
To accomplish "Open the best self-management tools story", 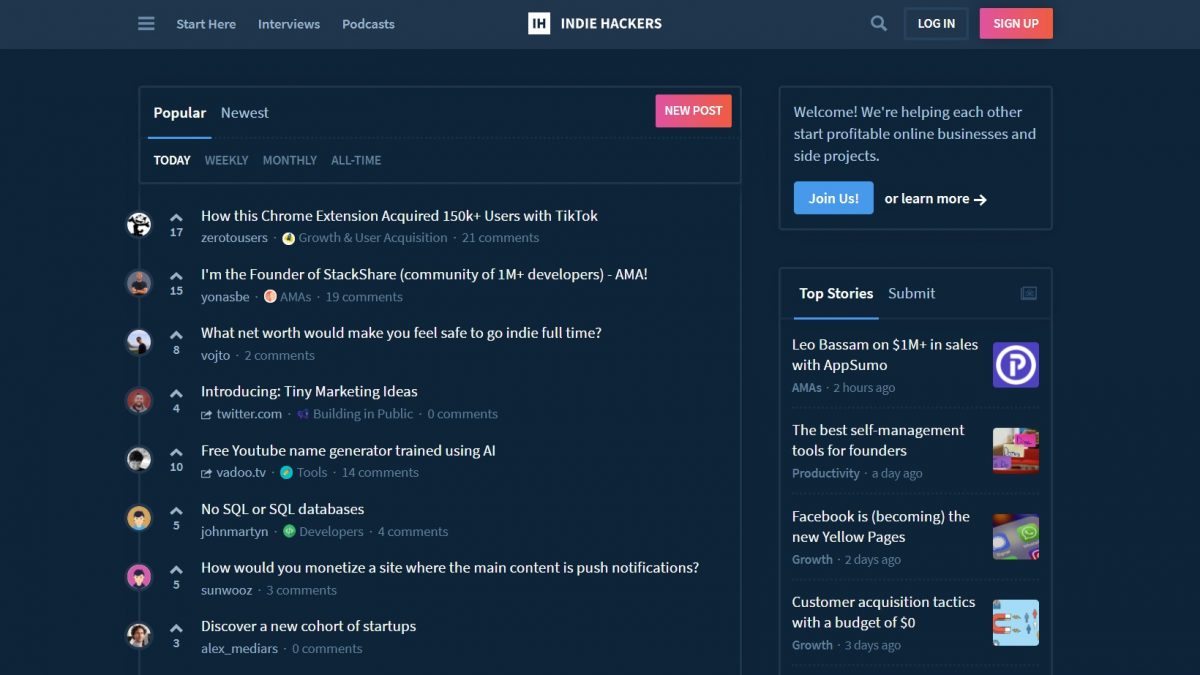I will pyautogui.click(x=878, y=440).
